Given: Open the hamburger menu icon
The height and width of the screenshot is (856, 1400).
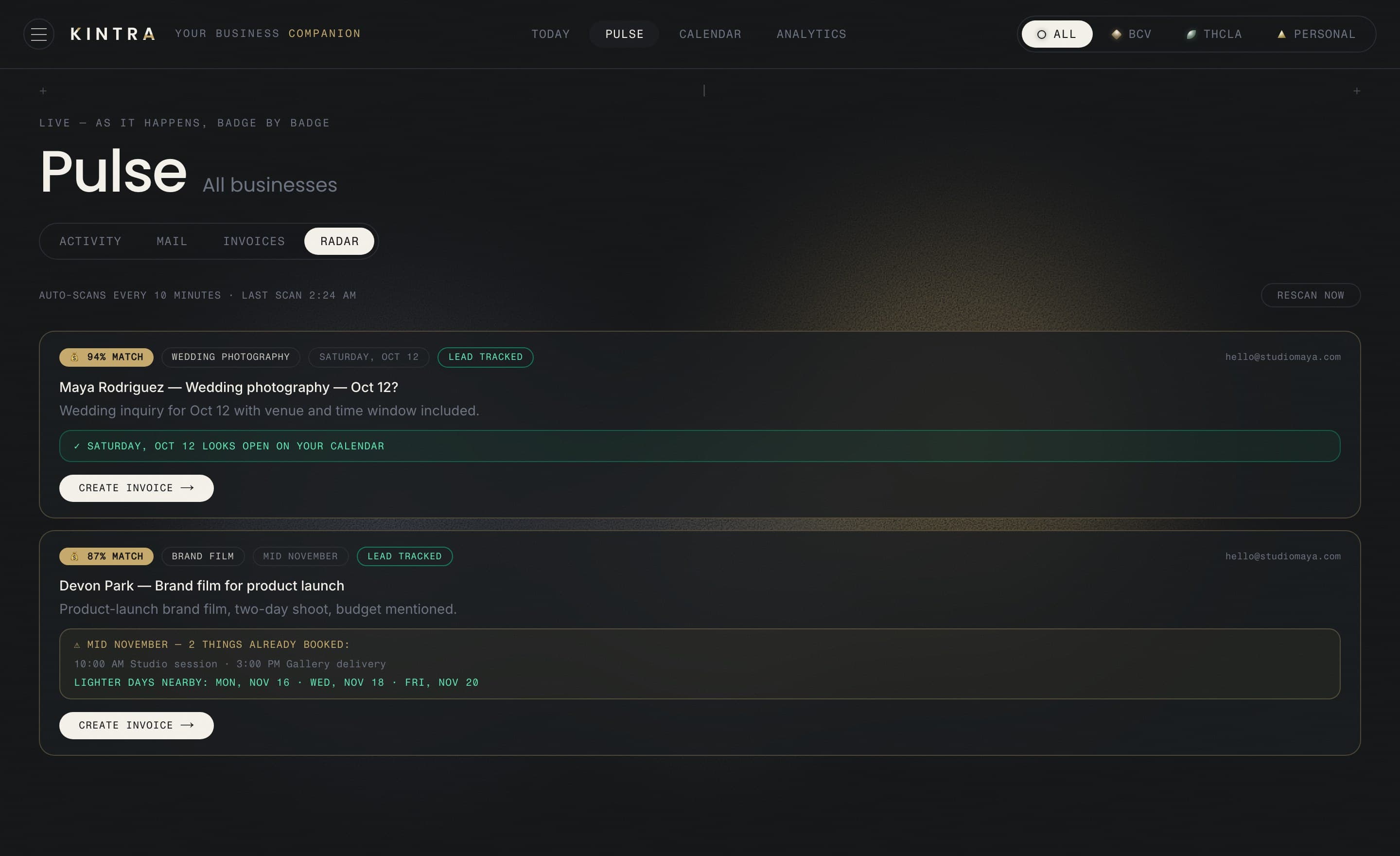Looking at the screenshot, I should [38, 34].
